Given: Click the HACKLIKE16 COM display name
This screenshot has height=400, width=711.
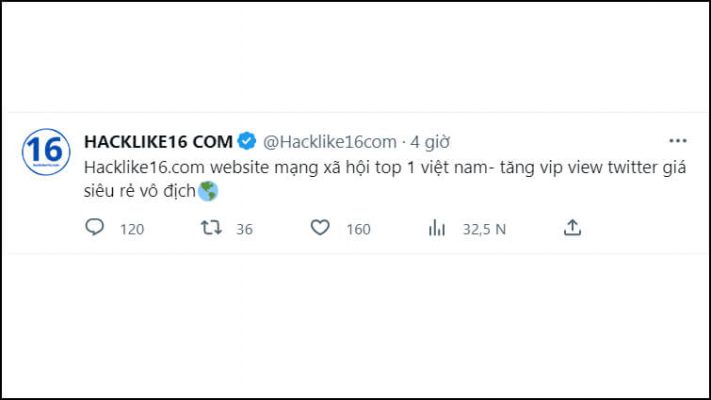Looking at the screenshot, I should click(158, 140).
